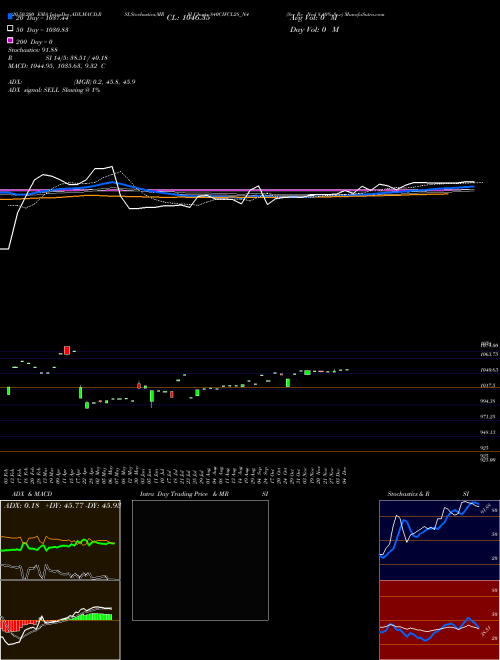Click the red RSI chart panel
The width and height of the screenshot is (500, 660).
439,620
